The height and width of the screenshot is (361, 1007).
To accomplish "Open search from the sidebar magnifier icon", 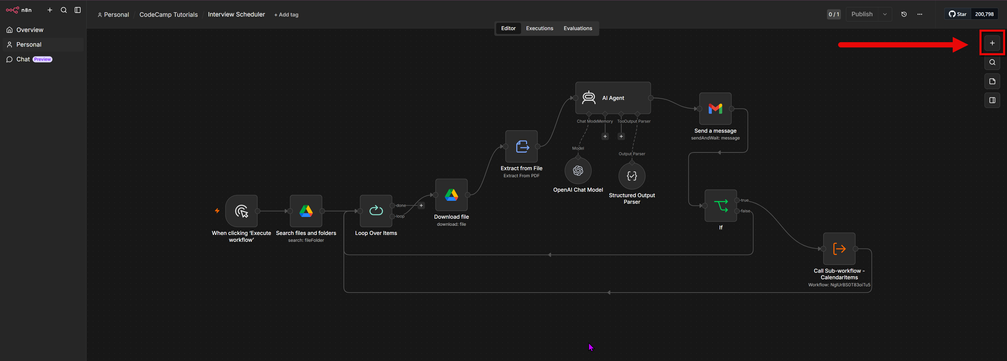I will point(64,10).
